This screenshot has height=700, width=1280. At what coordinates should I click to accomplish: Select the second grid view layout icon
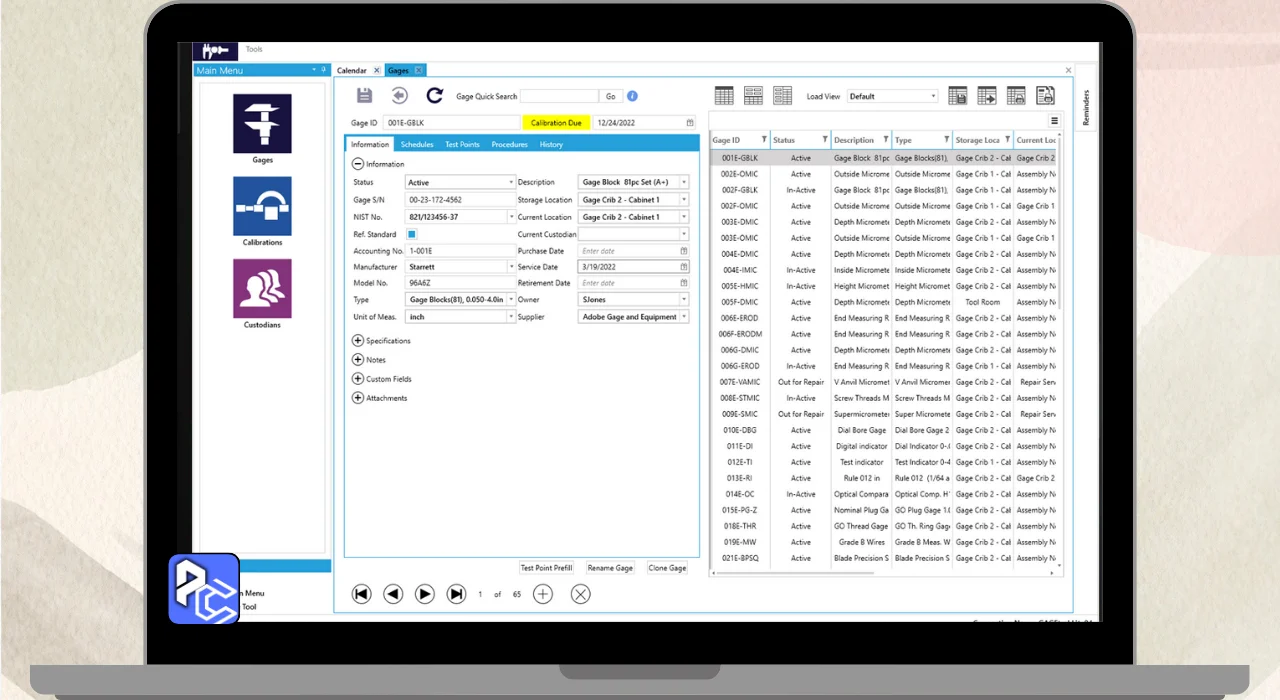coord(753,96)
